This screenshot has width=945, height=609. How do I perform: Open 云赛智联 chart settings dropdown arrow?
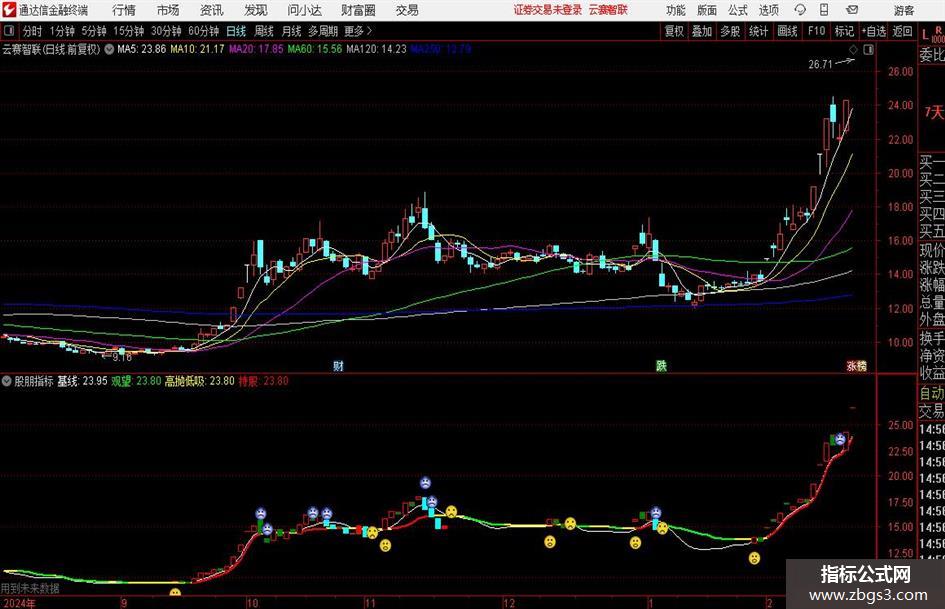tap(109, 49)
